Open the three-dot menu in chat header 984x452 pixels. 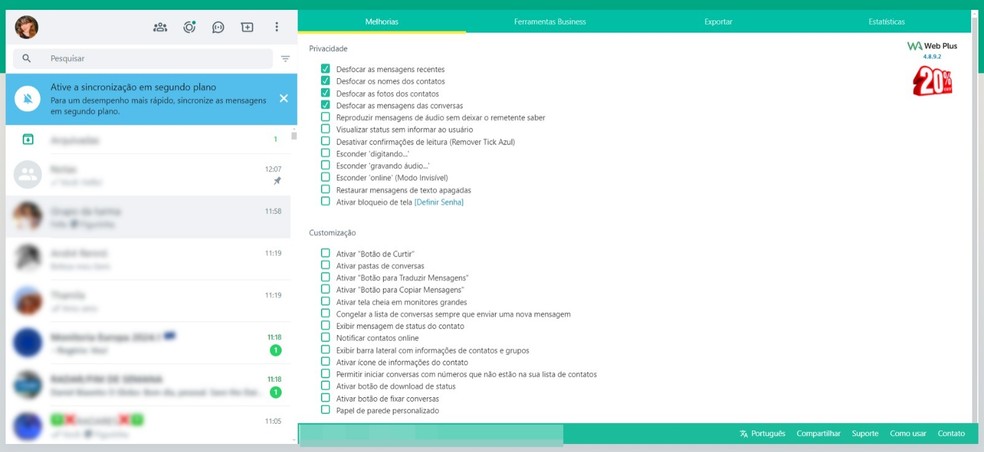277,27
